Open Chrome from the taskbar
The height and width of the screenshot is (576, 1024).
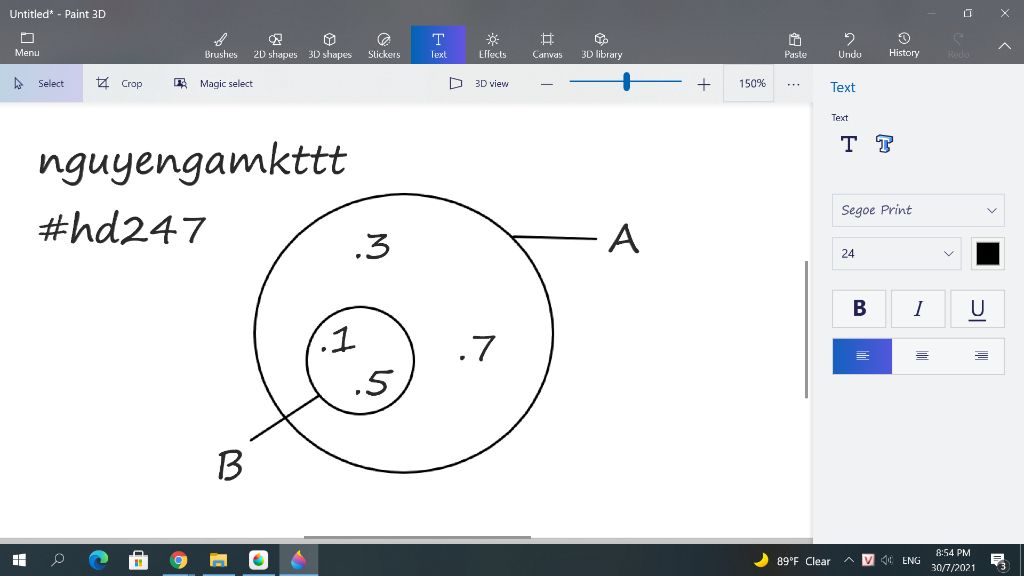[178, 560]
